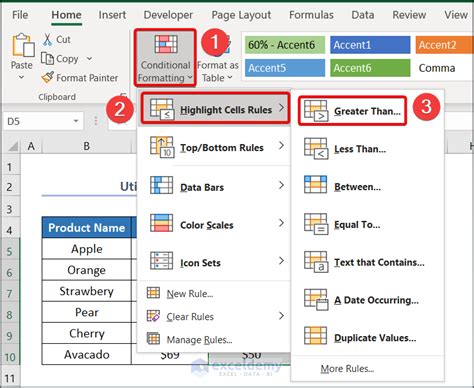The width and height of the screenshot is (474, 388).
Task: Select the Strawbery cell
Action: [87, 291]
